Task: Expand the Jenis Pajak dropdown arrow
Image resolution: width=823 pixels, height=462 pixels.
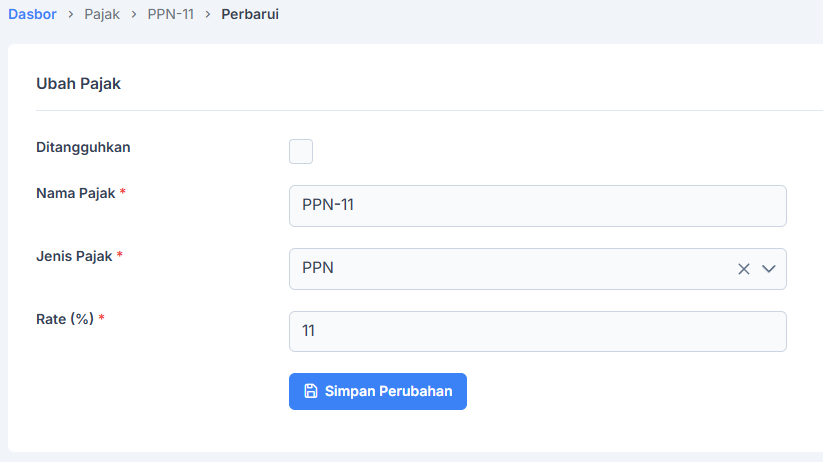Action: click(769, 269)
